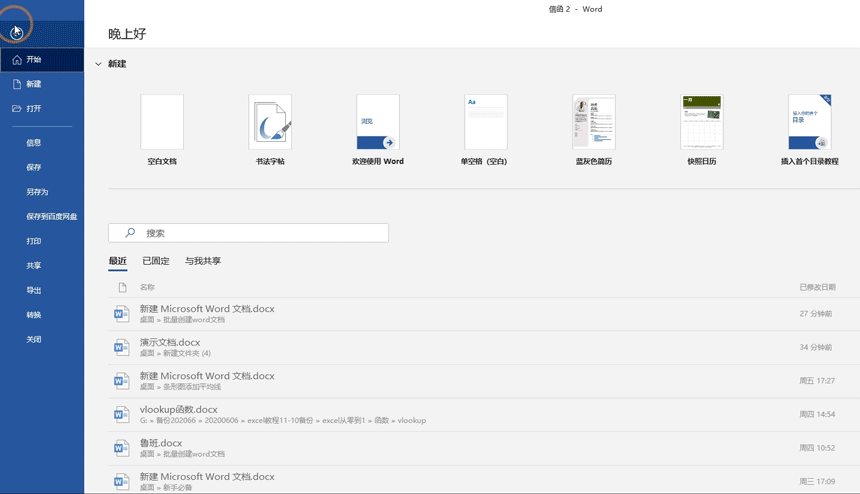Click the 周四 14:54 modified date
The image size is (860, 494).
pos(817,414)
